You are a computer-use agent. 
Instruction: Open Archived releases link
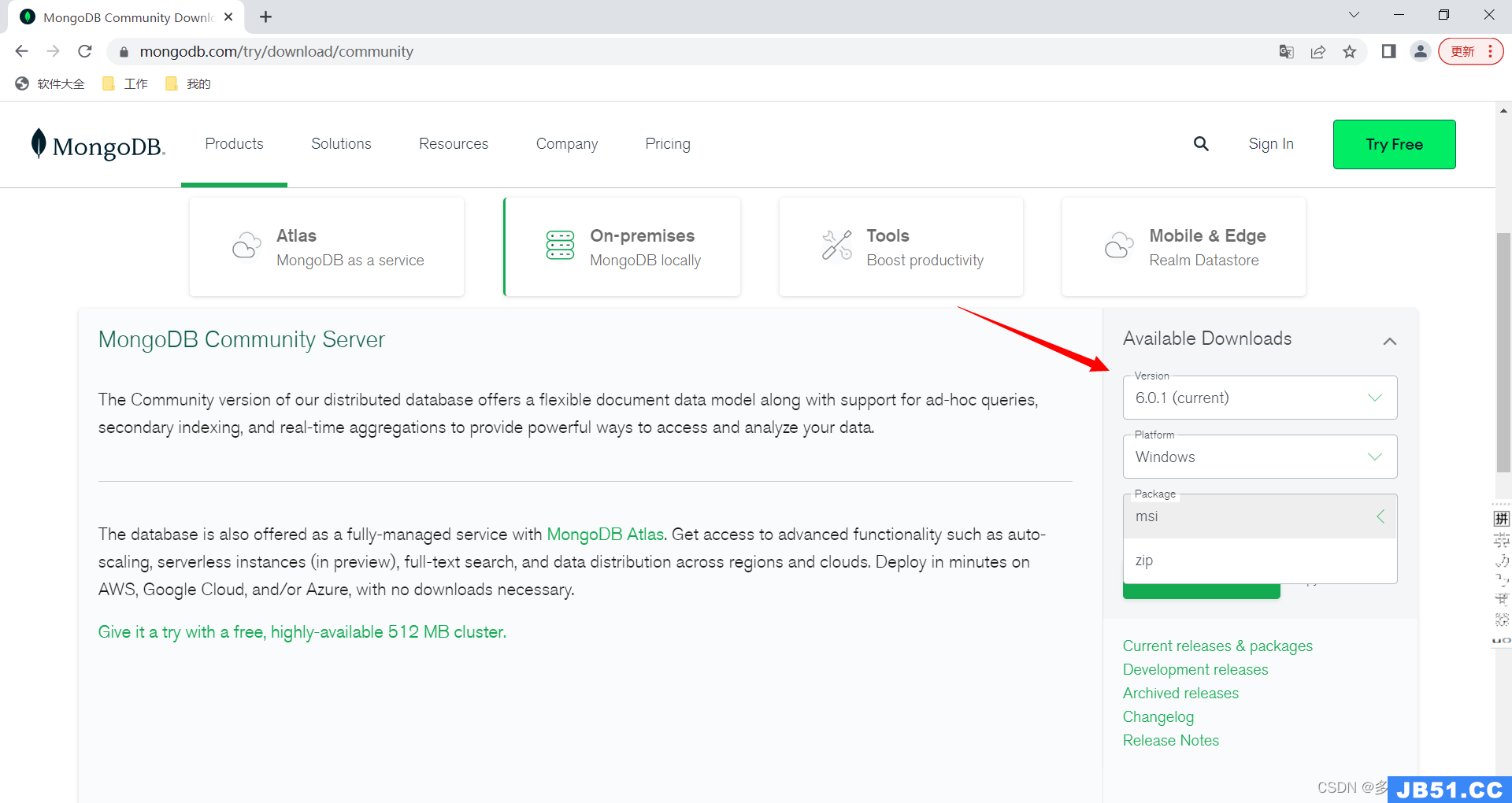click(1180, 694)
